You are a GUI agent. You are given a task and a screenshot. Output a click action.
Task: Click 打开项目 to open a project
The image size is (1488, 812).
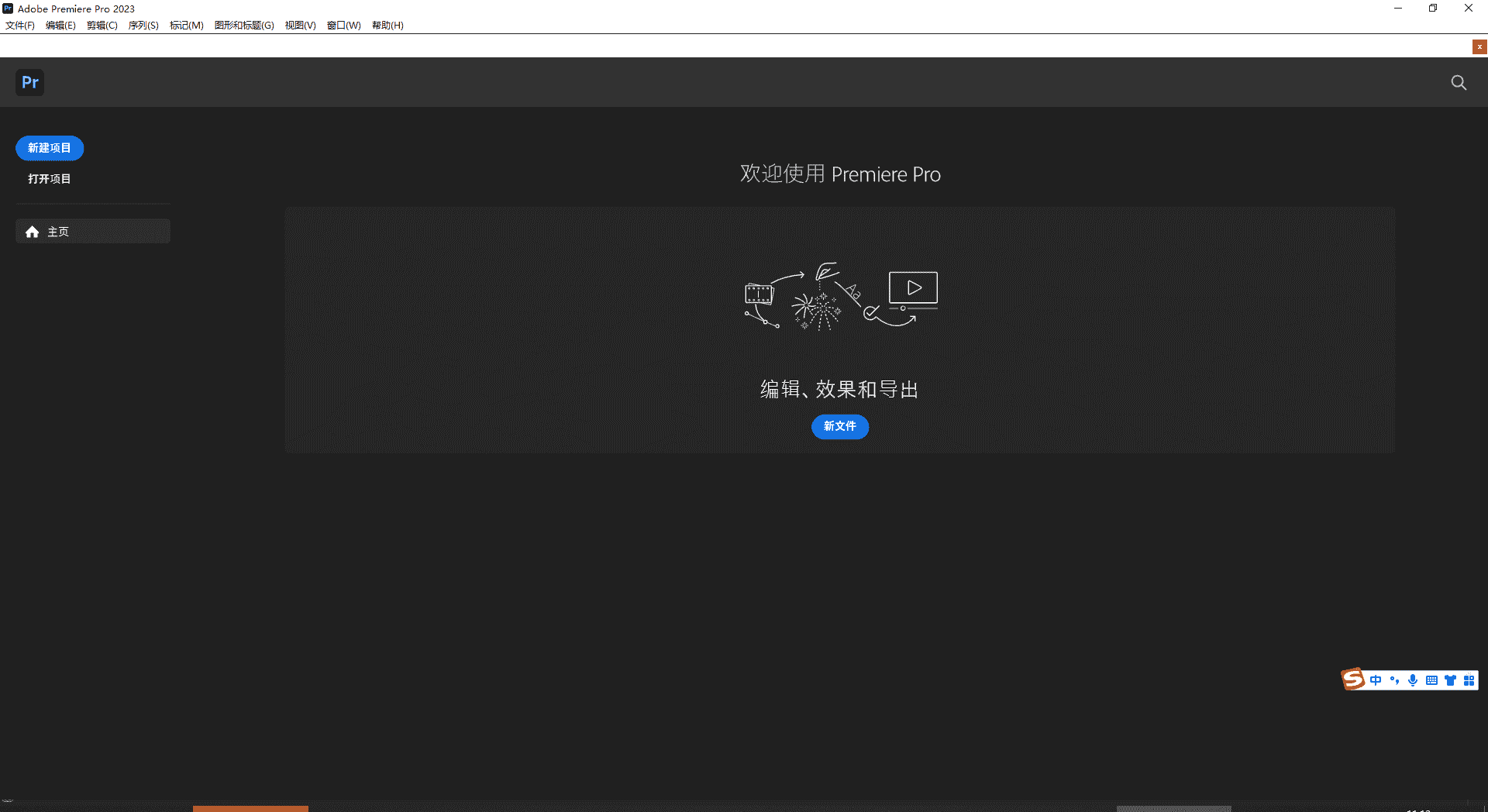(50, 179)
